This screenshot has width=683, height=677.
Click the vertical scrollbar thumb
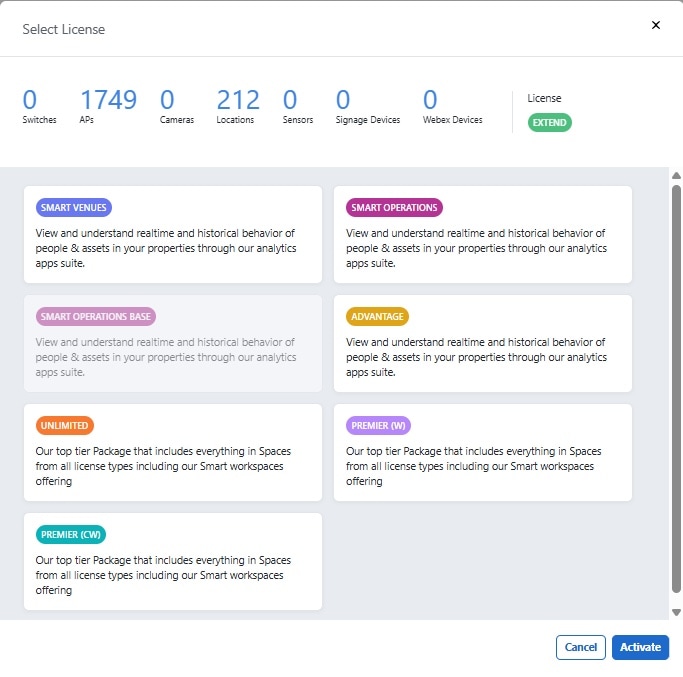tap(676, 390)
